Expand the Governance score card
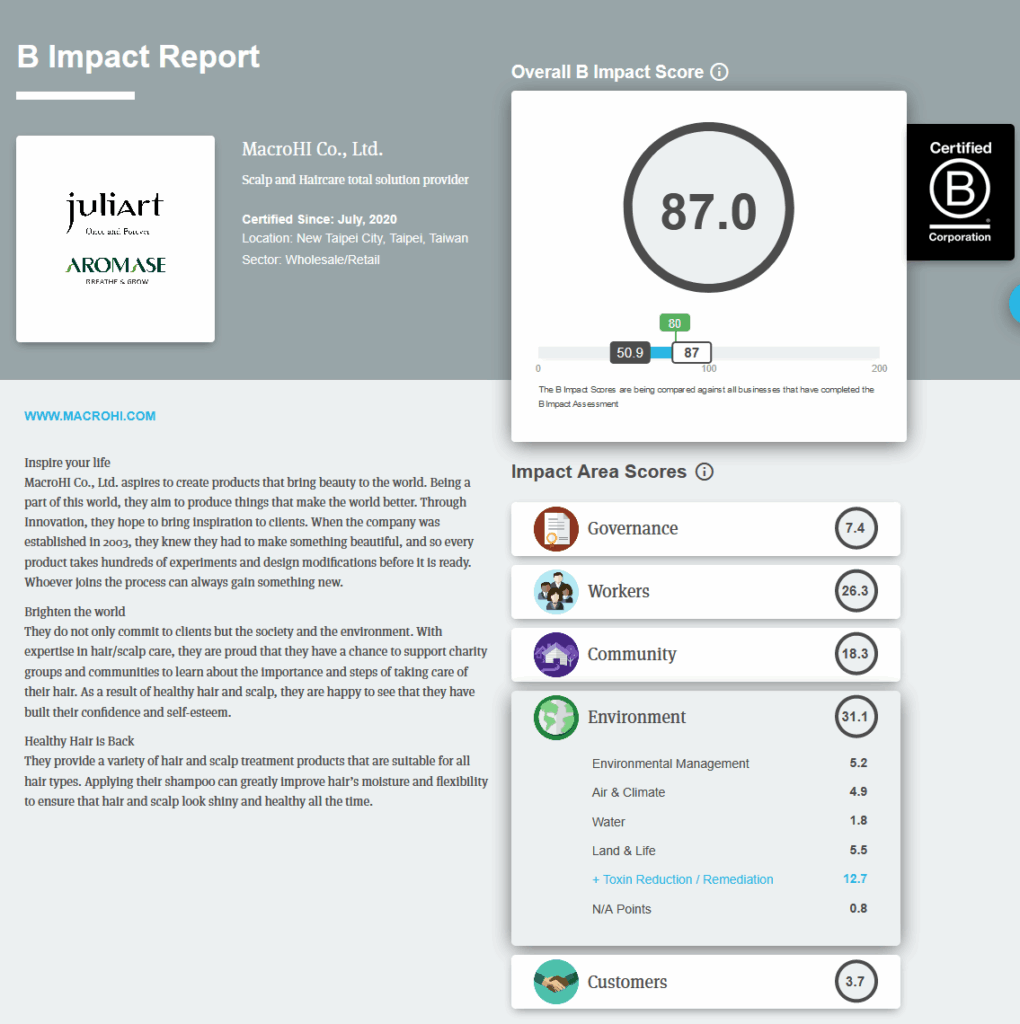1020x1024 pixels. pyautogui.click(x=705, y=529)
